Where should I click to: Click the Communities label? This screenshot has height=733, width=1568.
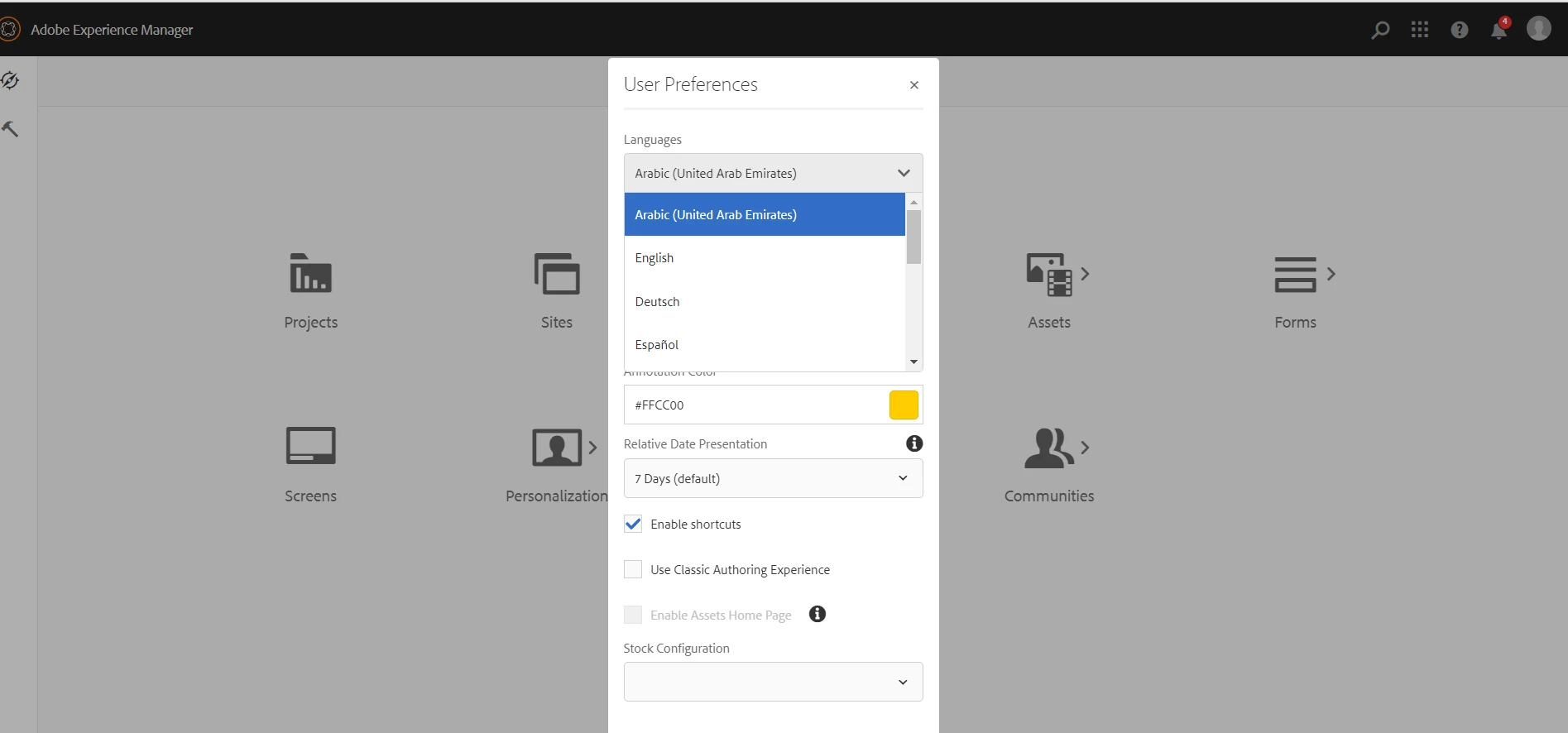[x=1049, y=496]
